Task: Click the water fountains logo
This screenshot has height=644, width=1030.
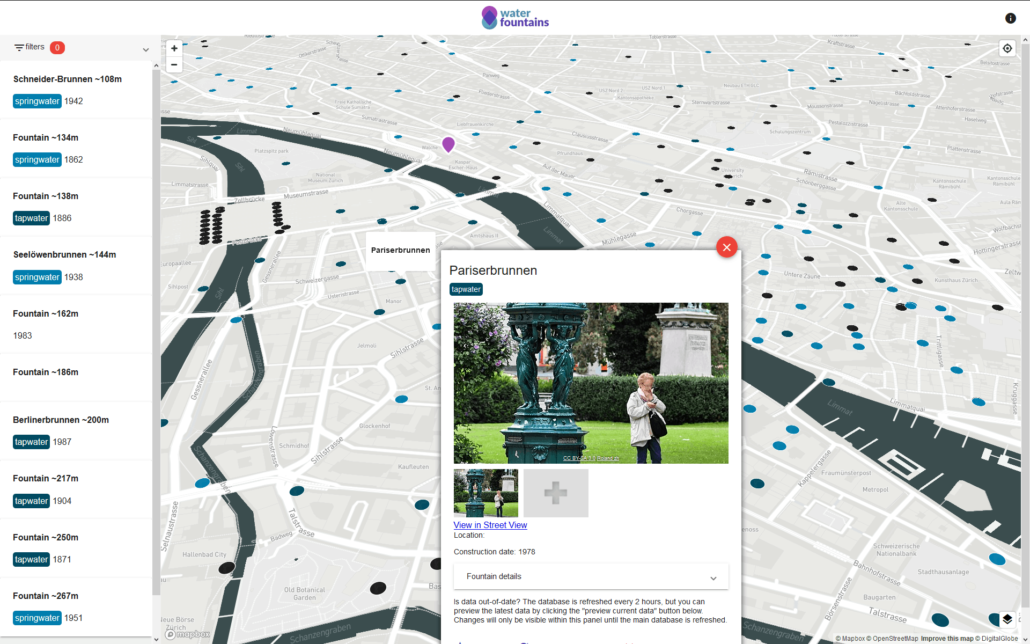Action: coord(515,18)
